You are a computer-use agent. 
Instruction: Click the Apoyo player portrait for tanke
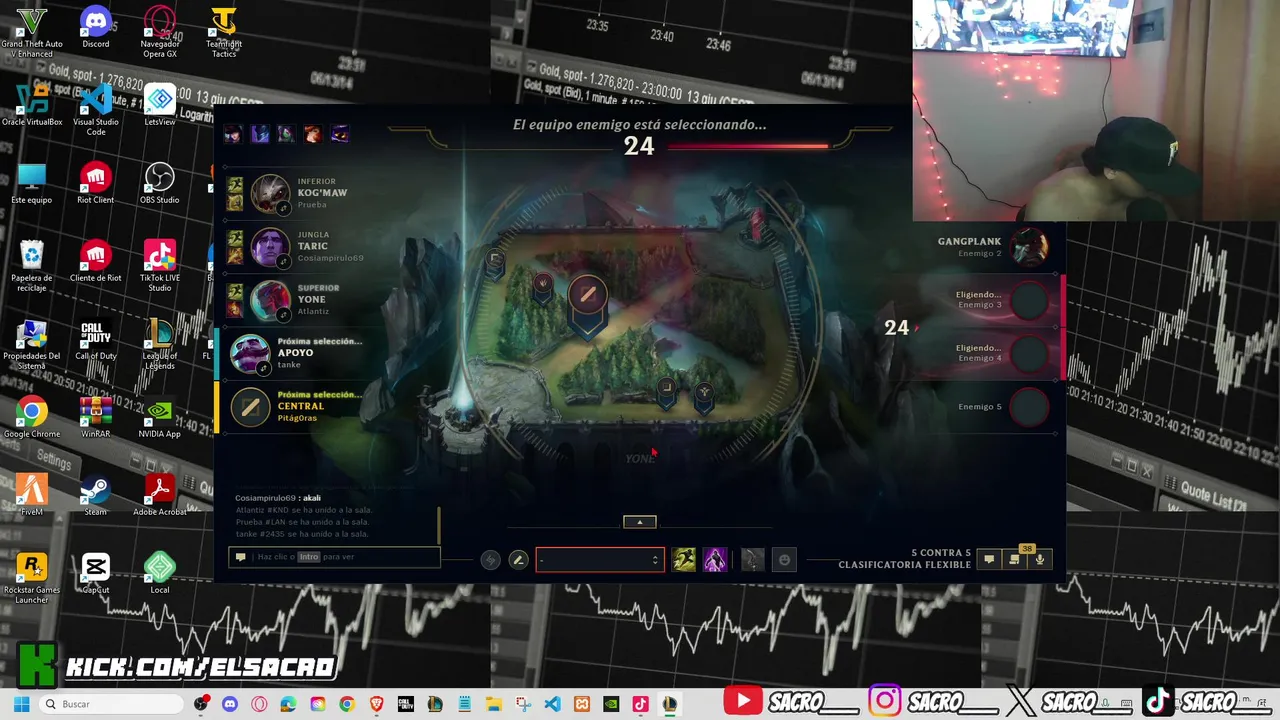(250, 353)
